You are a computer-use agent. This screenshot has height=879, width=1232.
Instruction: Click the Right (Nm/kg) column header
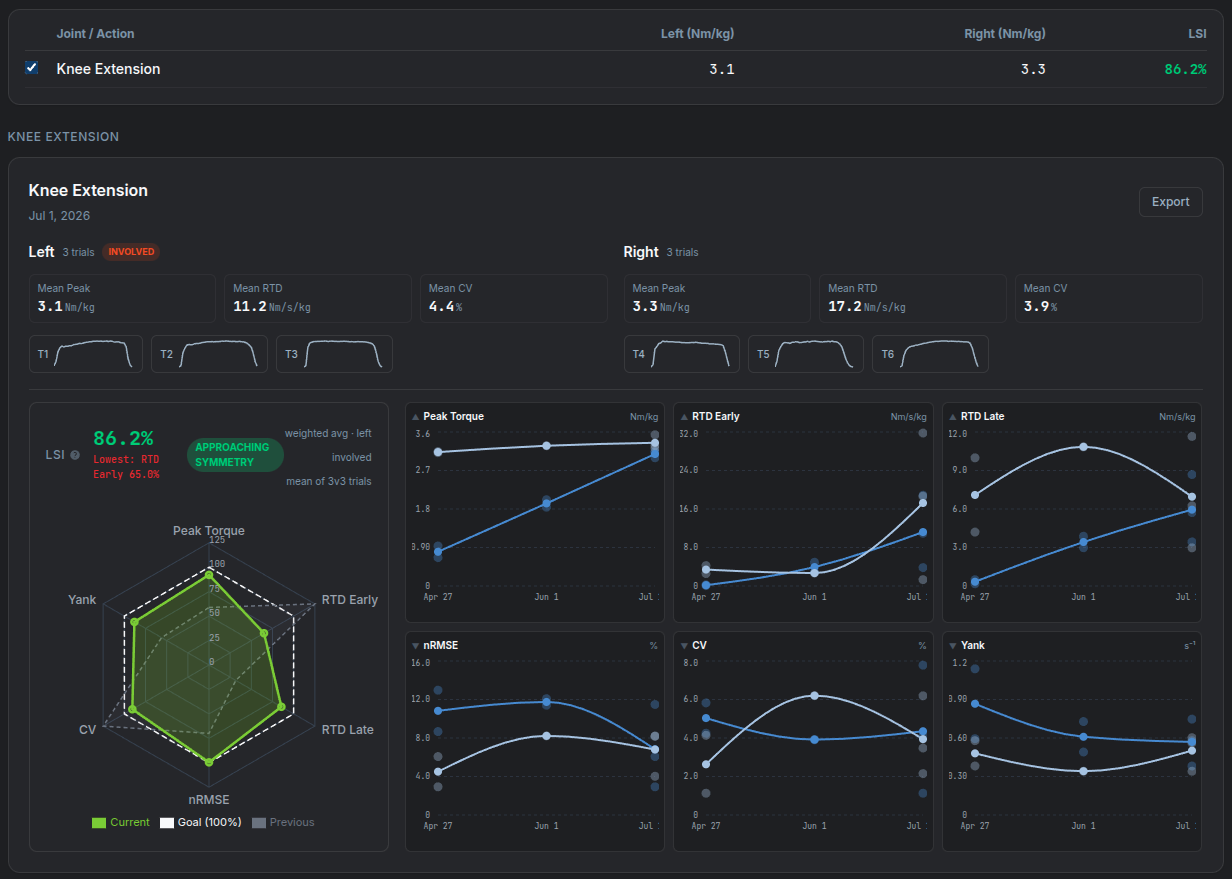coord(1005,34)
